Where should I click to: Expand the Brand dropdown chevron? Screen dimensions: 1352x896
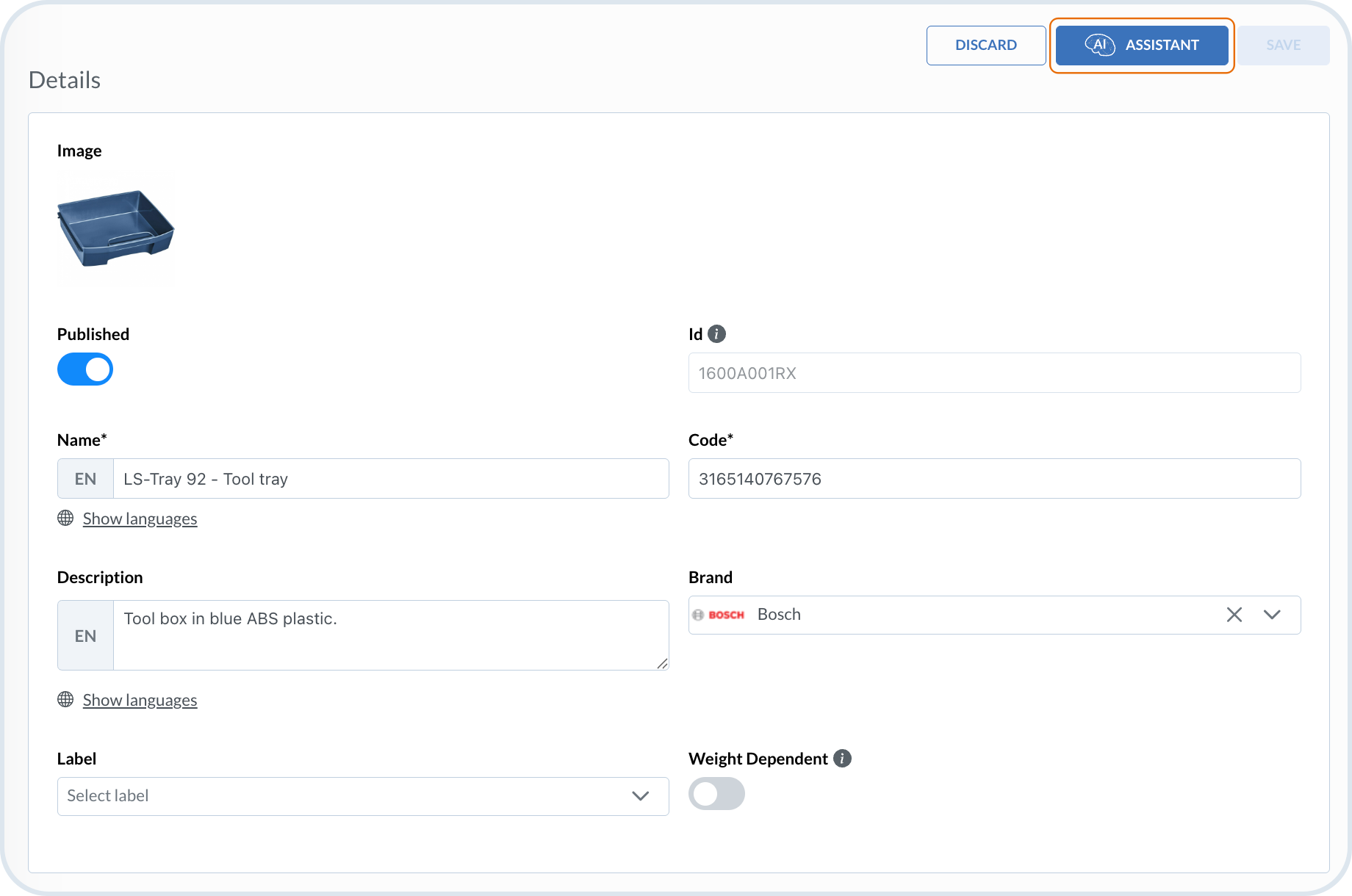pyautogui.click(x=1272, y=615)
